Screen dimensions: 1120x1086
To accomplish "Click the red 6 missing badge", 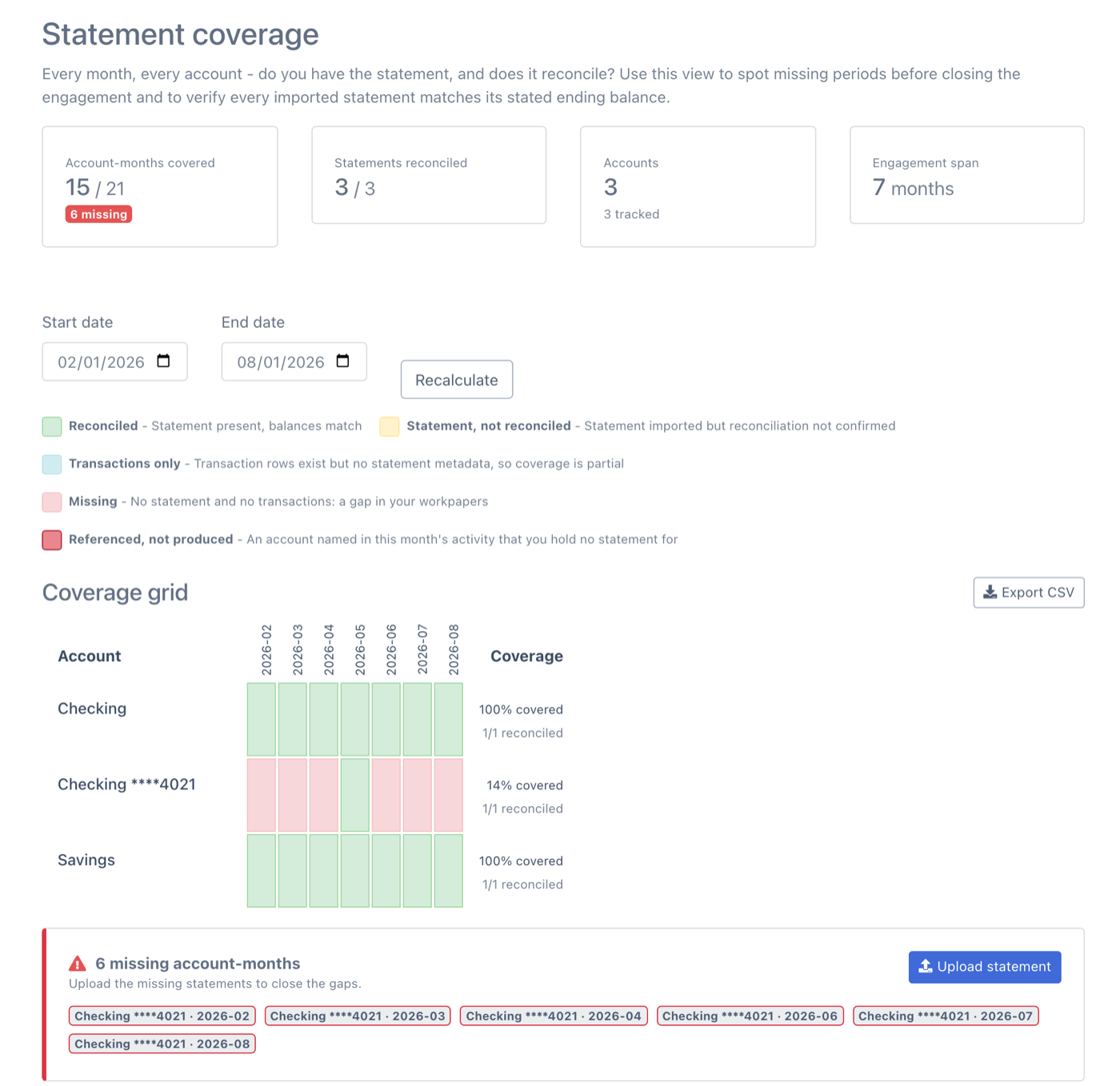I will [x=98, y=214].
